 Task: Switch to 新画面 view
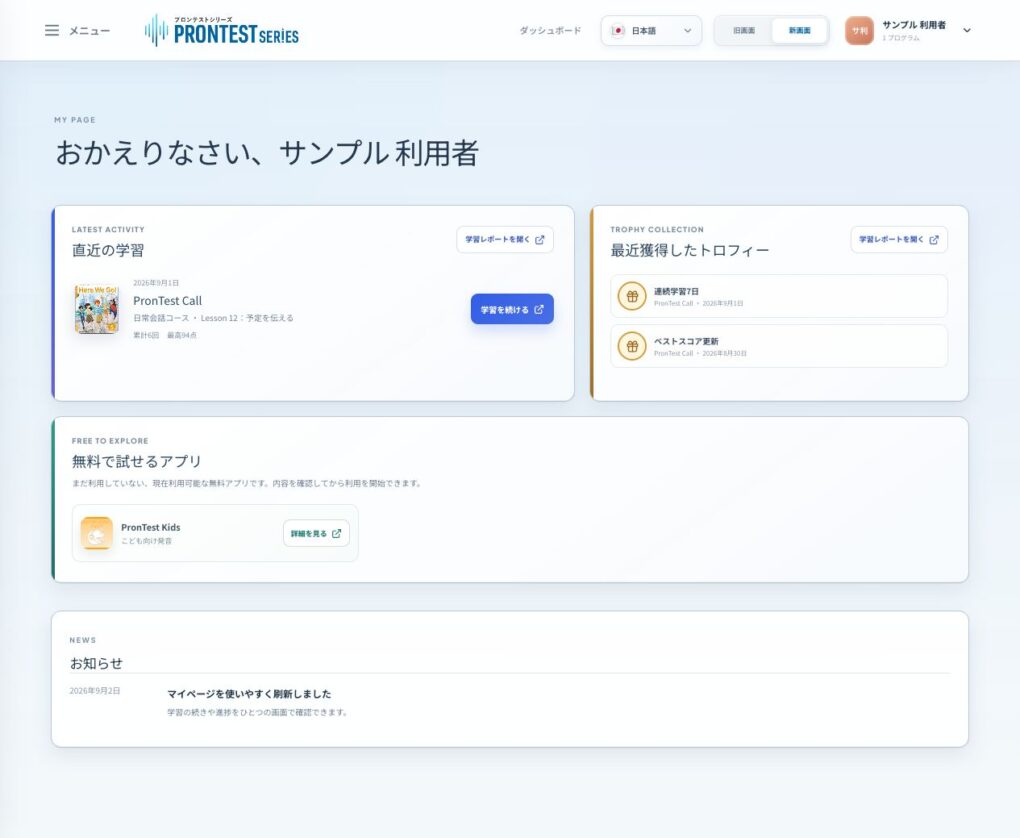[x=799, y=31]
